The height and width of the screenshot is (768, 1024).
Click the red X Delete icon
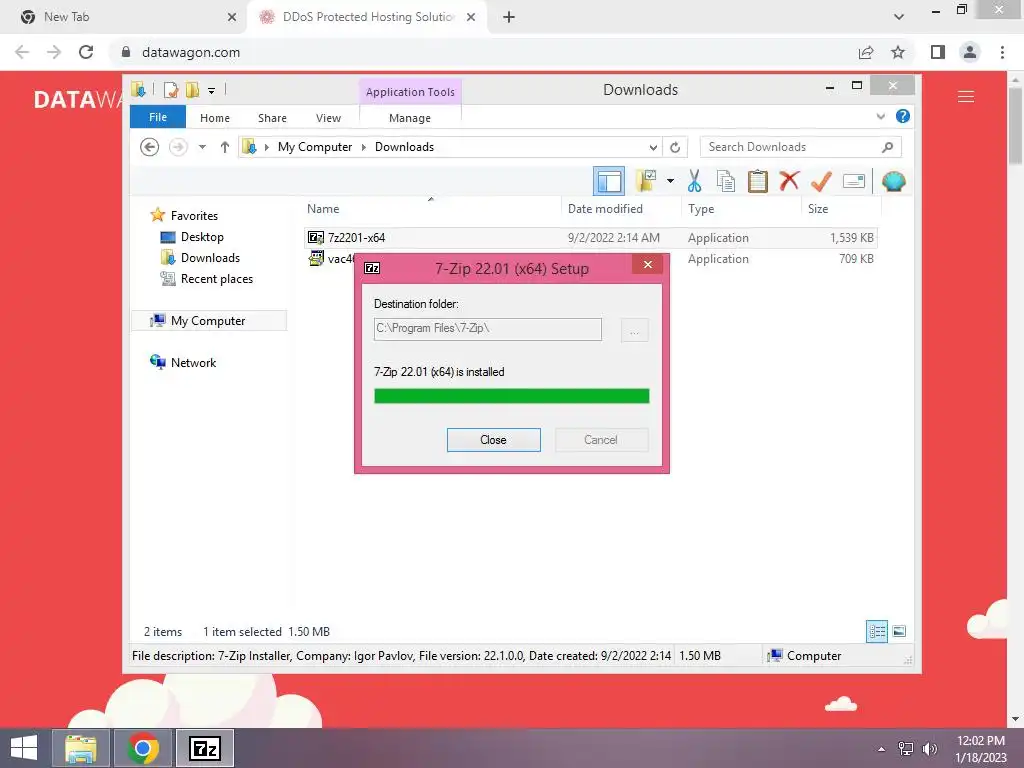pos(789,180)
